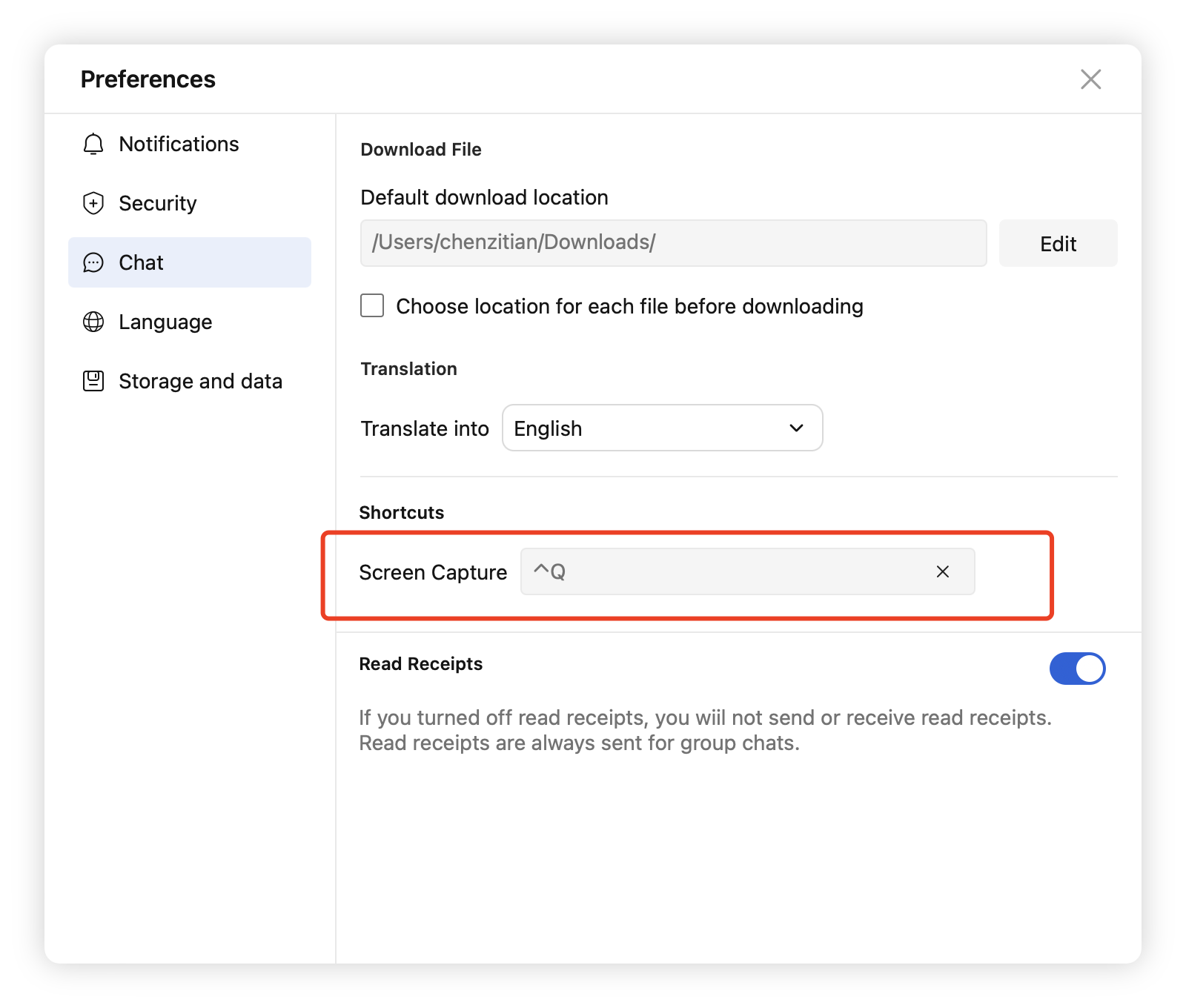Image resolution: width=1186 pixels, height=1008 pixels.
Task: Turn off the Read Receipts toggle
Action: click(1077, 669)
